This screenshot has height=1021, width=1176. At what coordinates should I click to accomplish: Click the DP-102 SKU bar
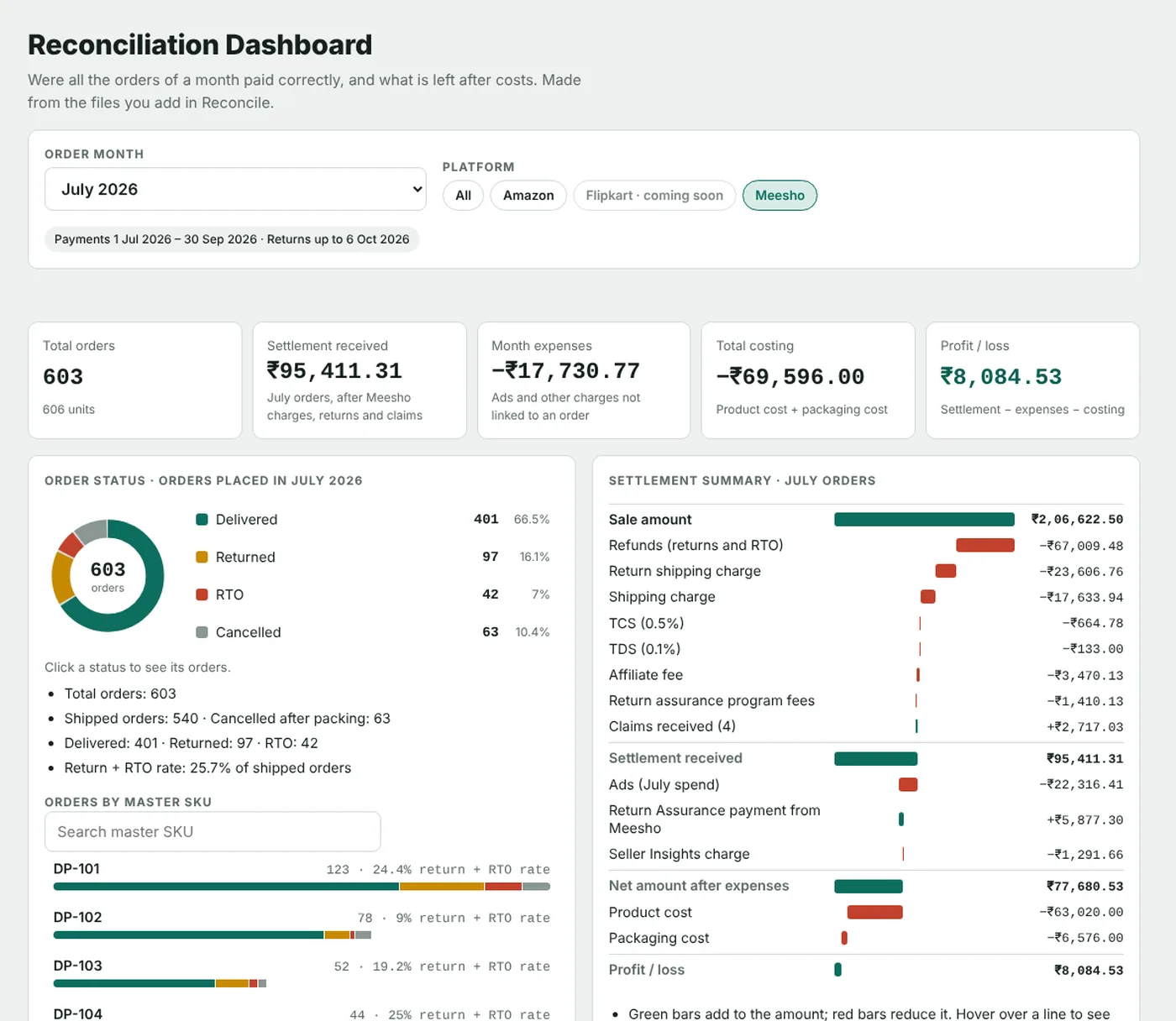pos(213,935)
